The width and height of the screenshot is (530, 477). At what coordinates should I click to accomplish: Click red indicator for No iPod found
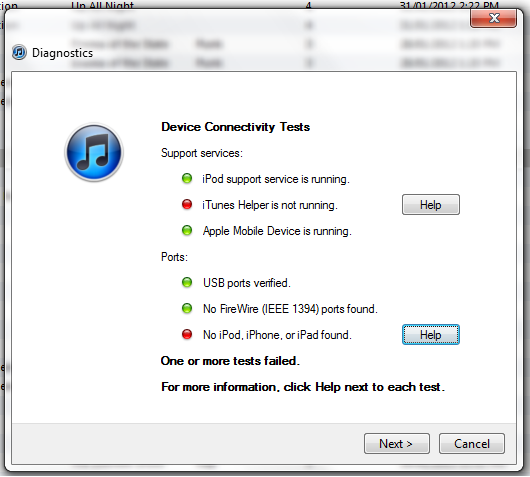tap(187, 334)
